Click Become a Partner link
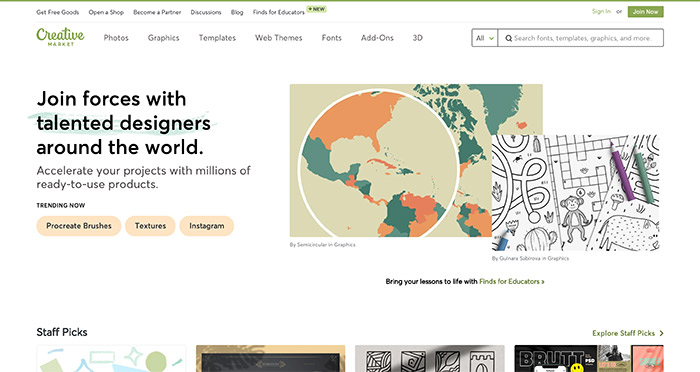Viewport: 700px width, 372px height. (x=157, y=12)
